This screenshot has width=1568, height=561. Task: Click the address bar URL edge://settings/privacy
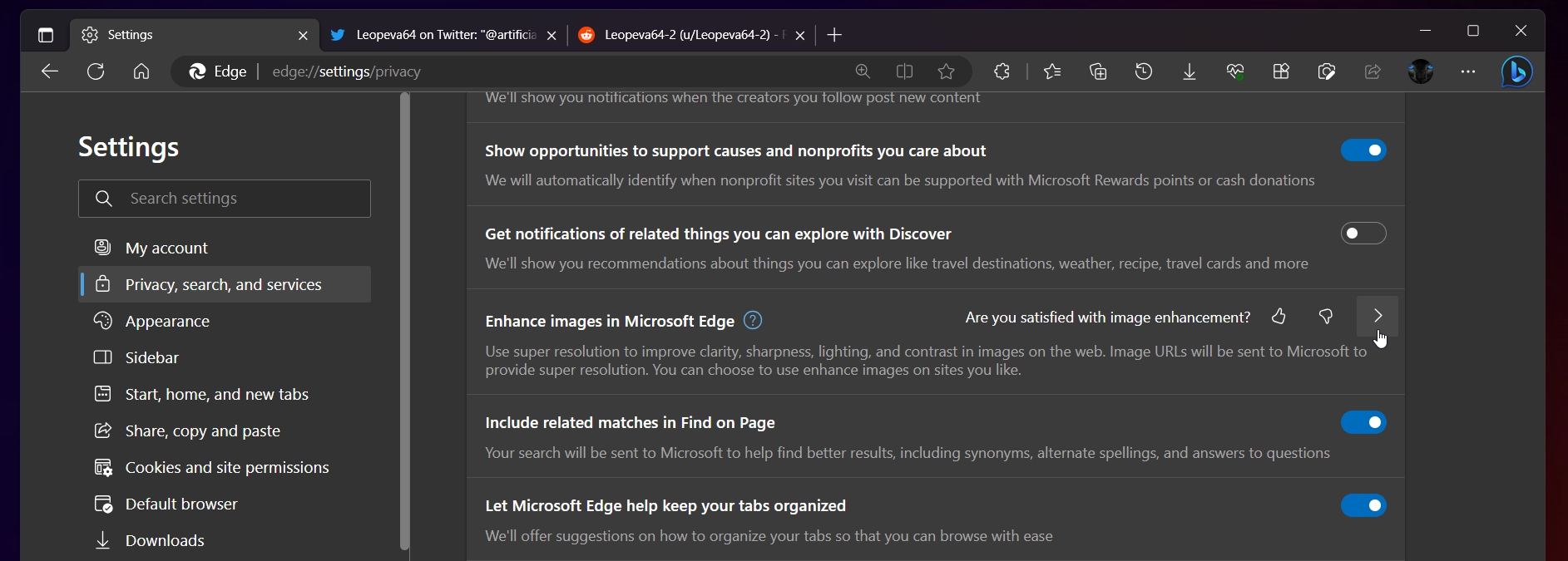tap(347, 71)
